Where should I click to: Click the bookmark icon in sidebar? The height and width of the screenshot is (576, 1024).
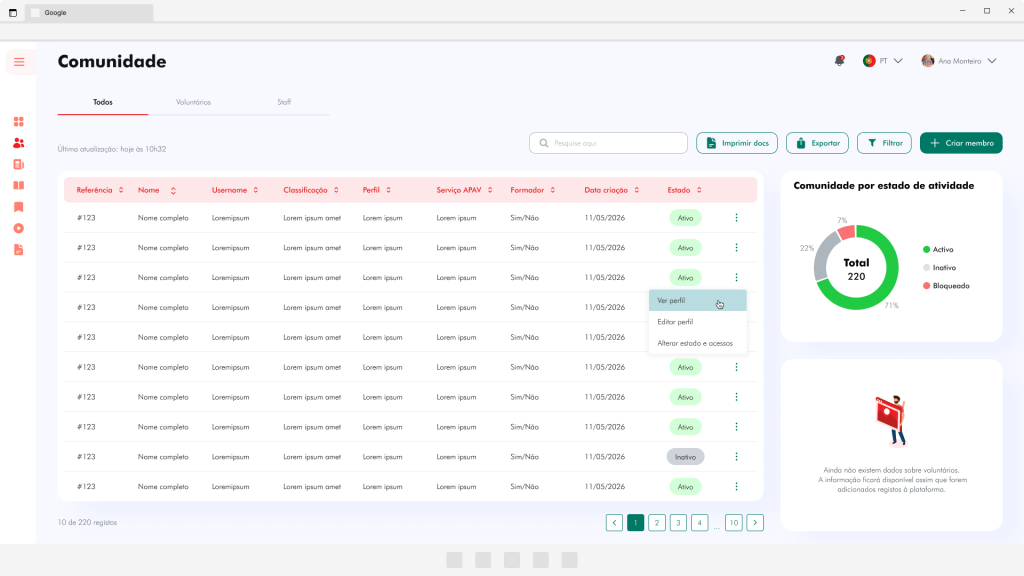[18, 207]
